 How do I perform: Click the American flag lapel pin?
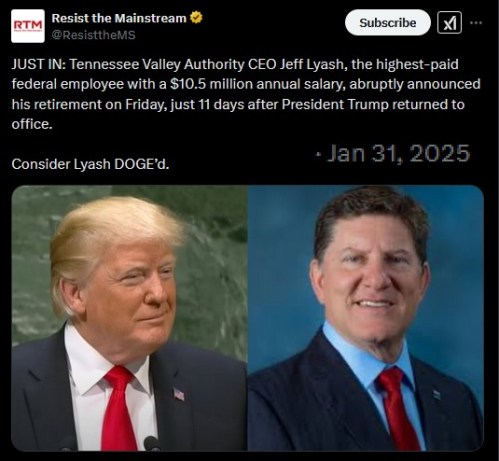pyautogui.click(x=179, y=394)
